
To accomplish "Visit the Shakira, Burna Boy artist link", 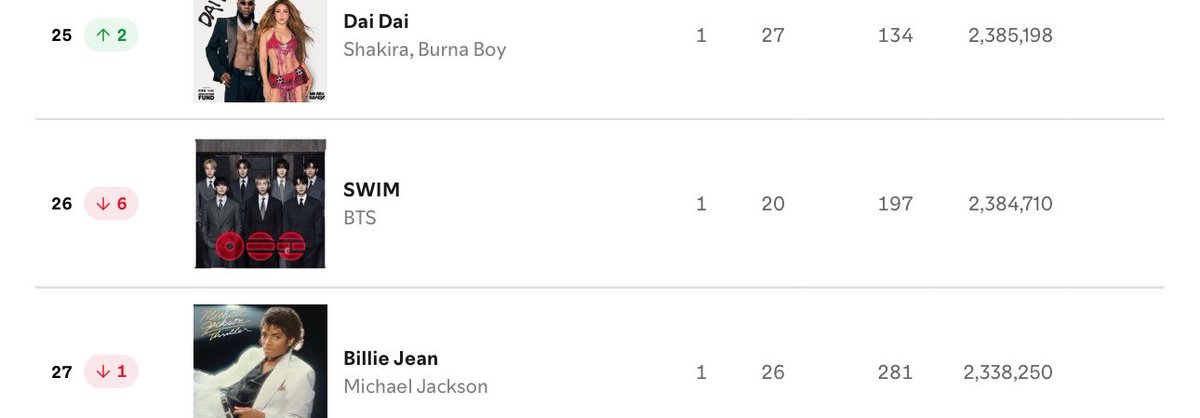I will 425,49.
